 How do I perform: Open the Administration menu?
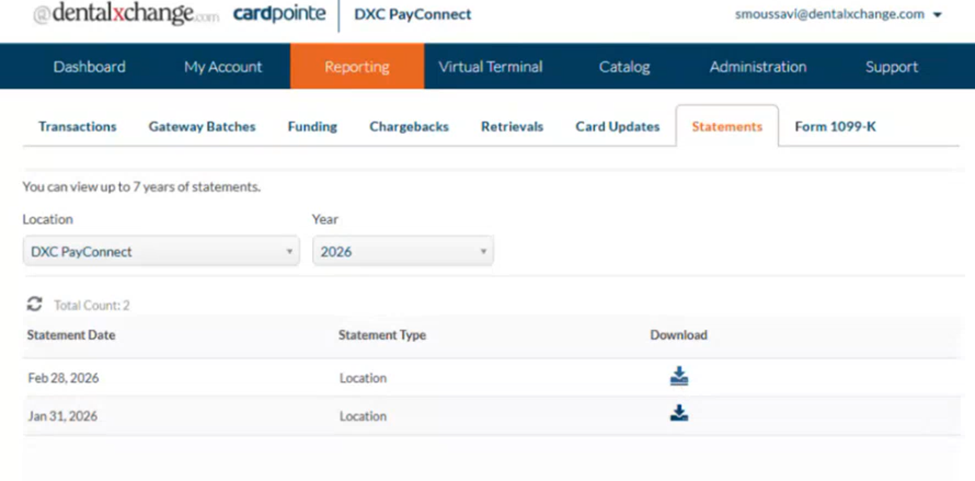tap(758, 66)
